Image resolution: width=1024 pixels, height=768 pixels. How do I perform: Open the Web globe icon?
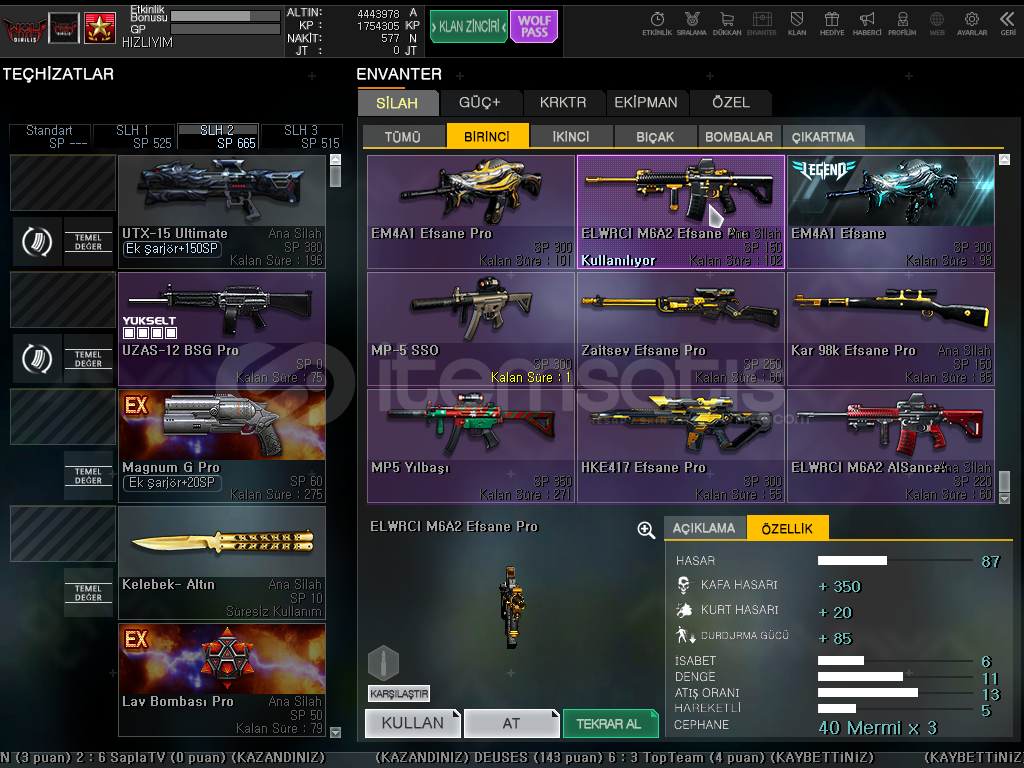click(937, 24)
